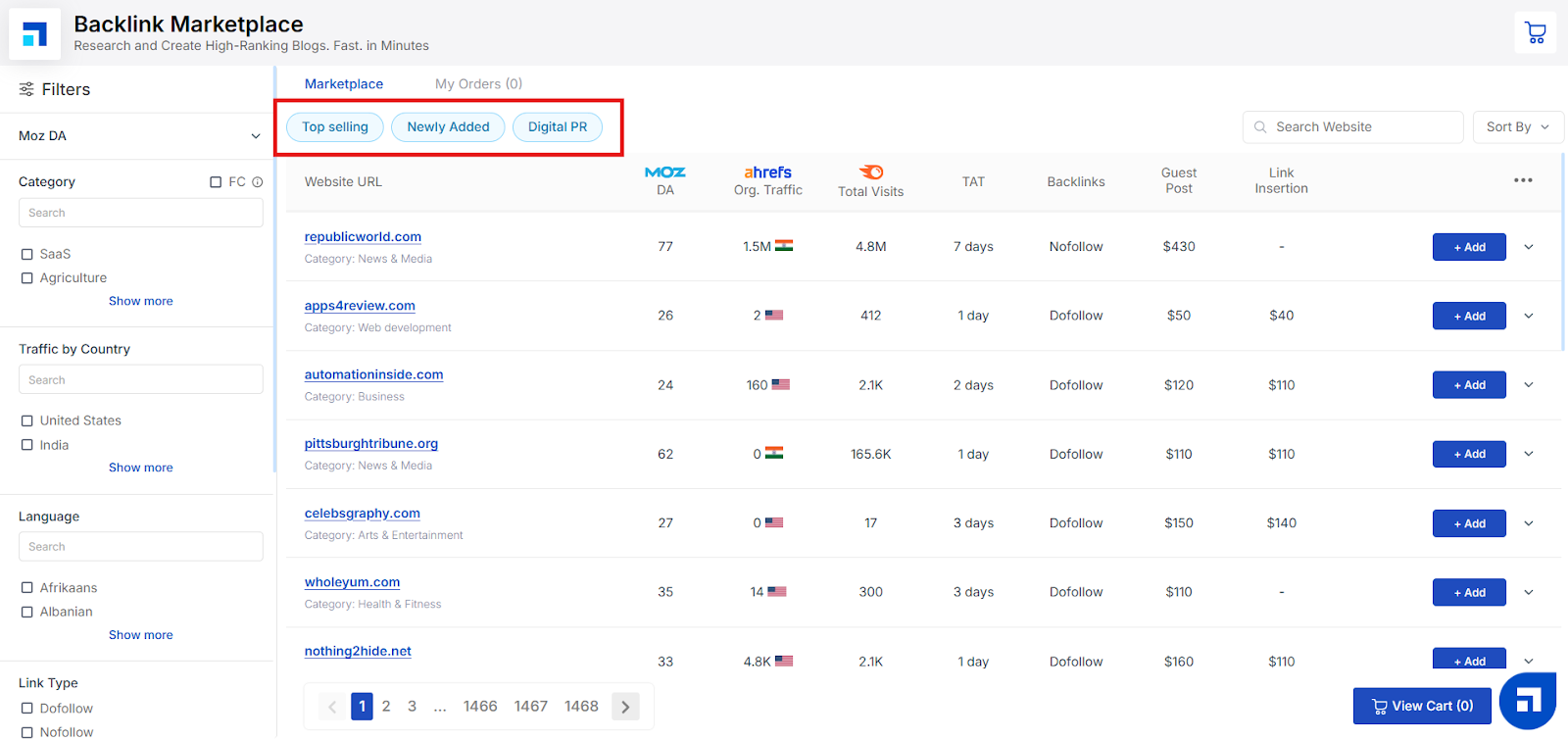Add automationinside.com to cart
Image resolution: width=1568 pixels, height=740 pixels.
1469,385
